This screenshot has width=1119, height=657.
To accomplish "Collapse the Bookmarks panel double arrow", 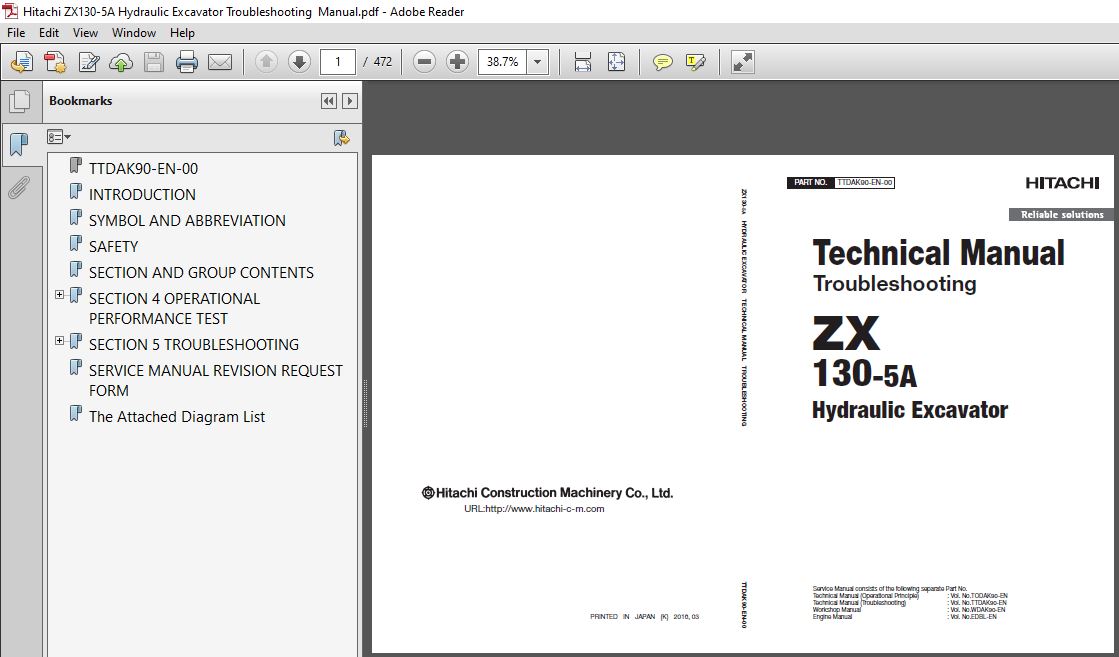I will pyautogui.click(x=328, y=101).
